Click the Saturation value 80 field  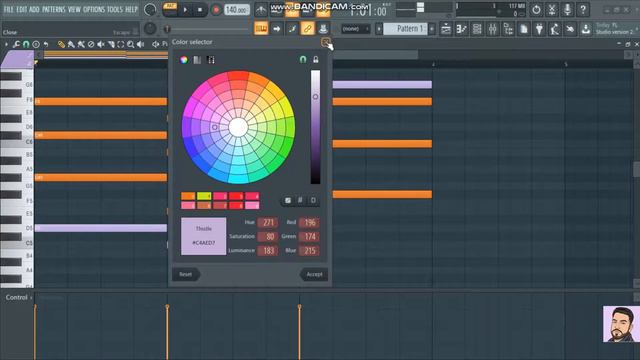[x=268, y=236]
